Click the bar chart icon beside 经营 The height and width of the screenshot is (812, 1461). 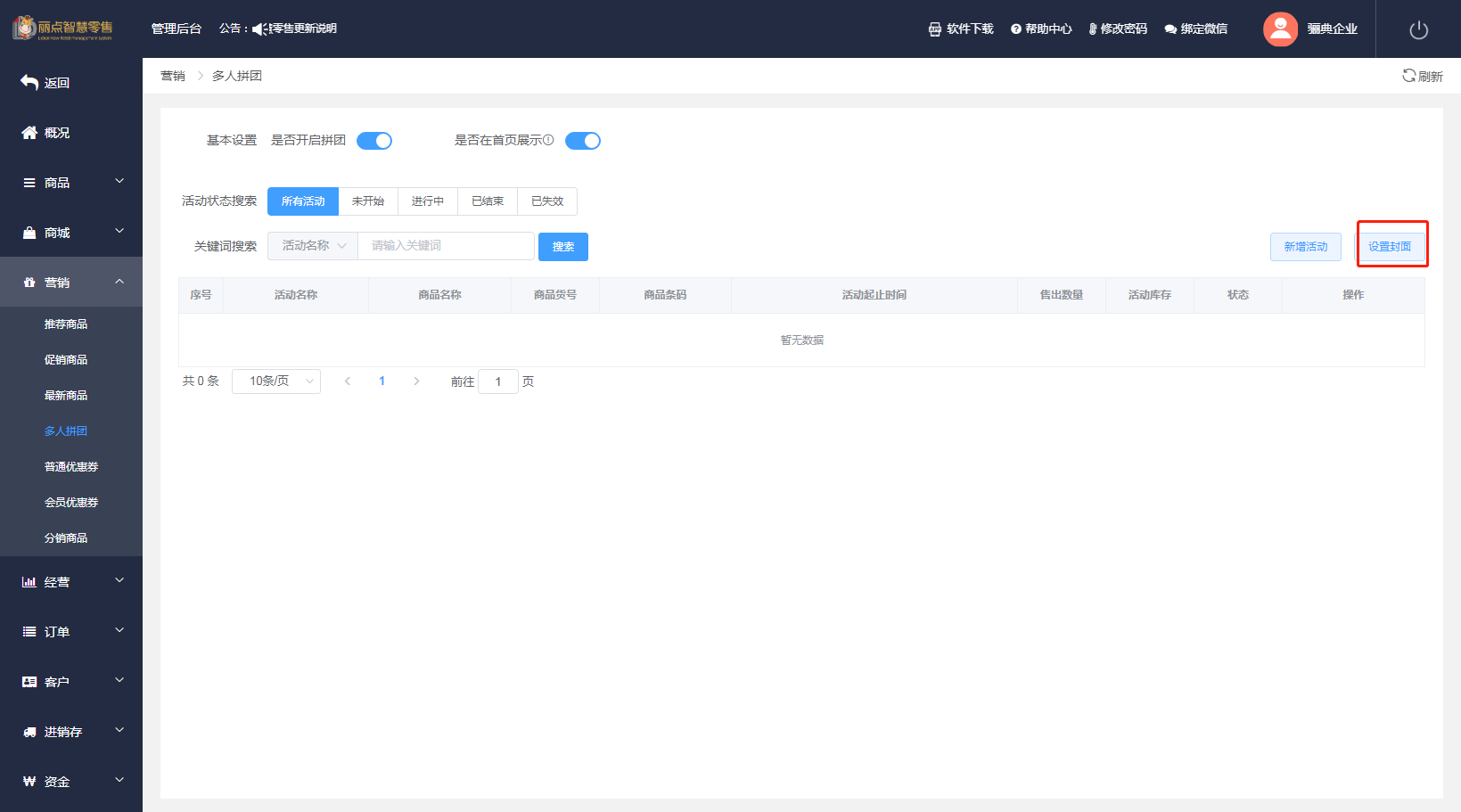tap(29, 581)
